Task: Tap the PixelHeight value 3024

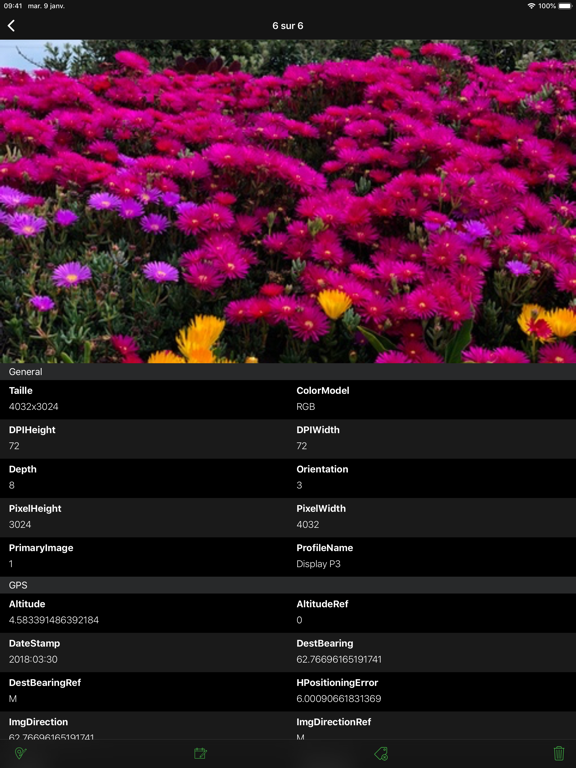Action: (x=20, y=525)
